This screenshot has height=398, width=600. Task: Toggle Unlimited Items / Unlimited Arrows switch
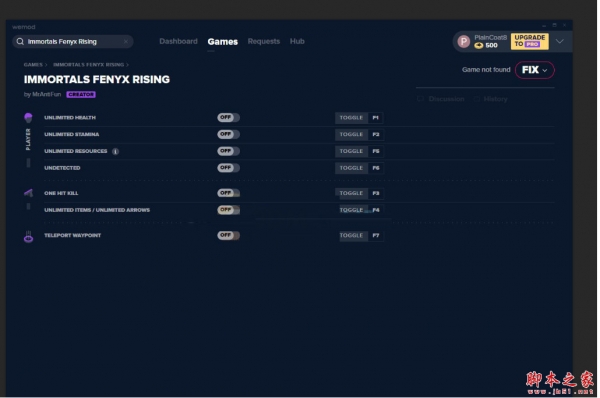click(x=228, y=210)
